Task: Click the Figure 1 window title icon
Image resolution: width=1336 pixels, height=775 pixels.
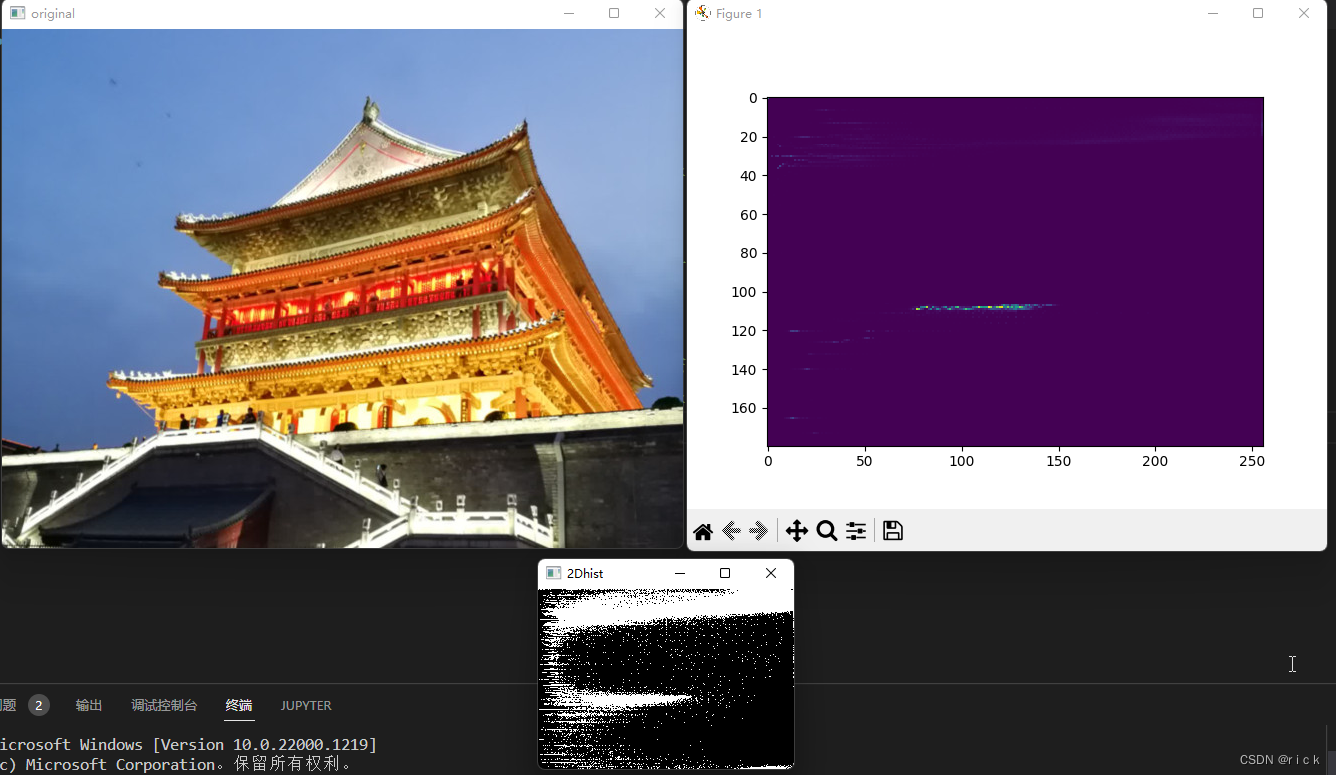Action: click(703, 13)
